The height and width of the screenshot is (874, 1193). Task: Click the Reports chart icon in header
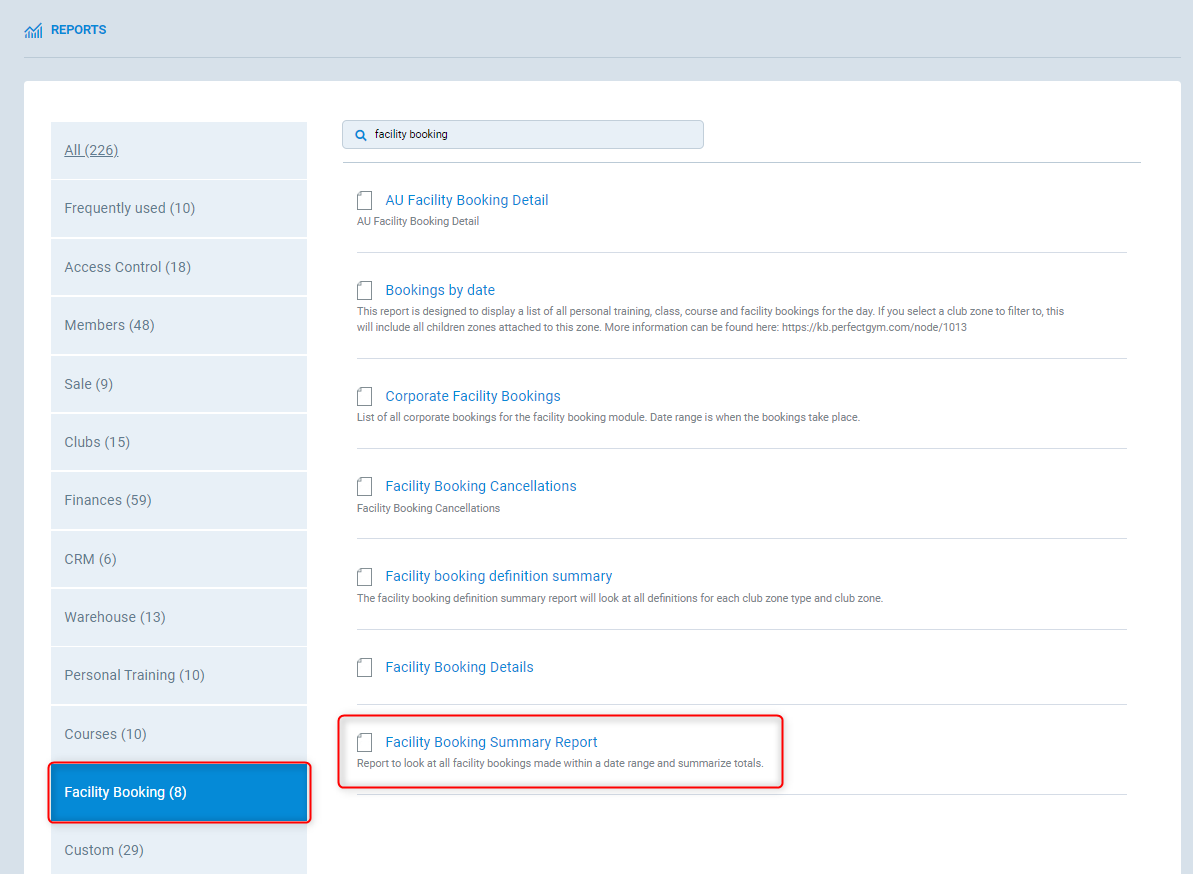click(33, 31)
